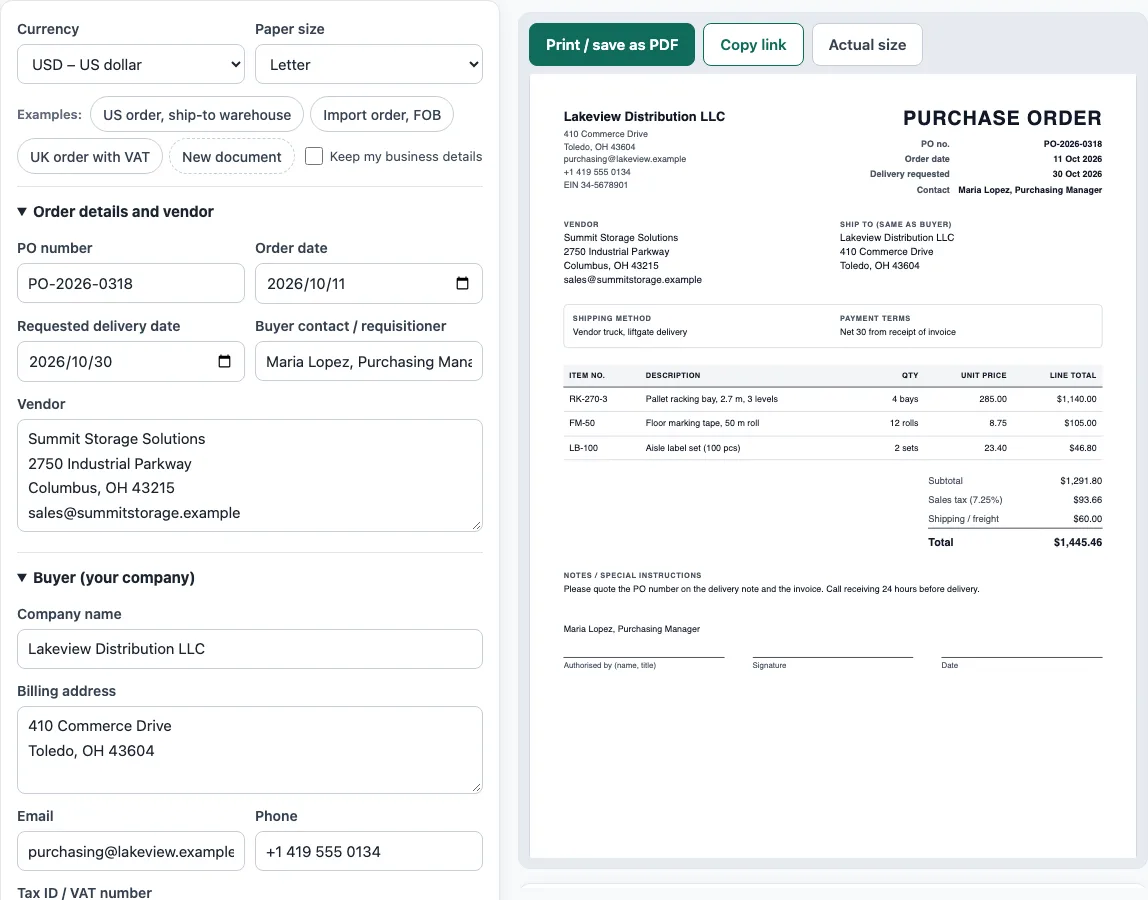1148x900 pixels.
Task: Click purchasing@lakeview.example in preview header
Action: click(x=625, y=159)
